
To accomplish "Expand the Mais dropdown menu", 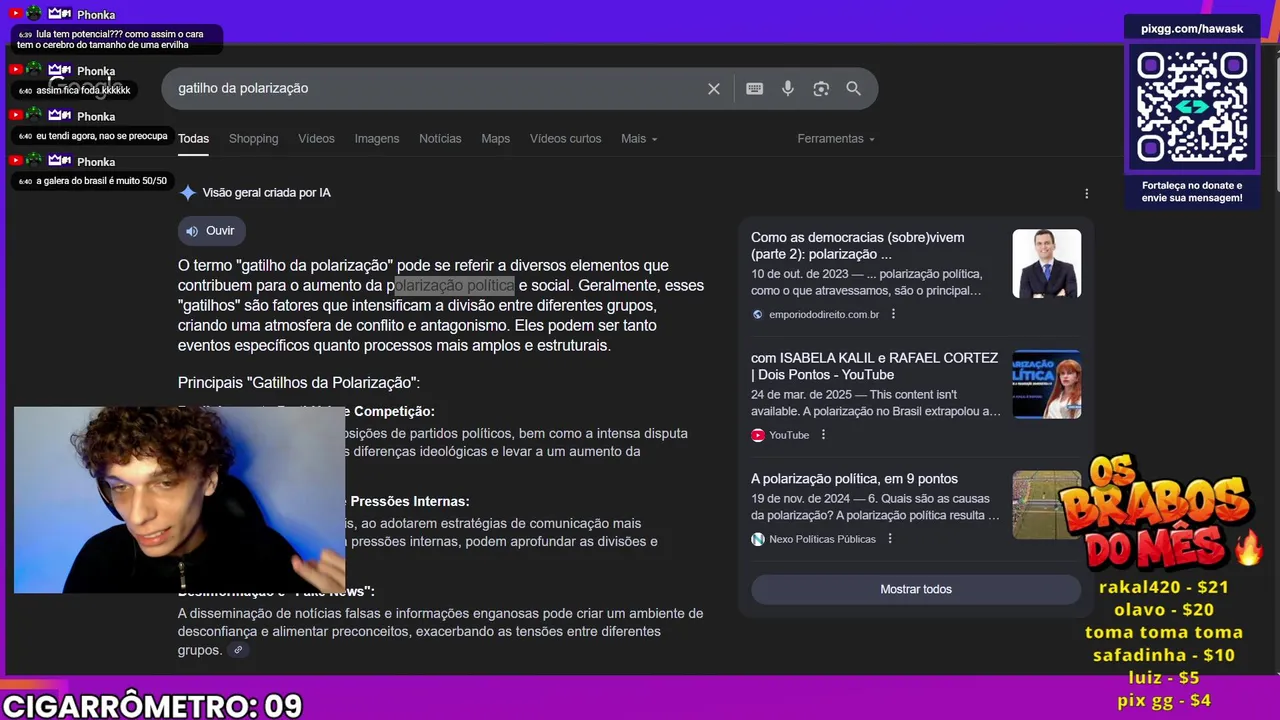I will point(639,139).
